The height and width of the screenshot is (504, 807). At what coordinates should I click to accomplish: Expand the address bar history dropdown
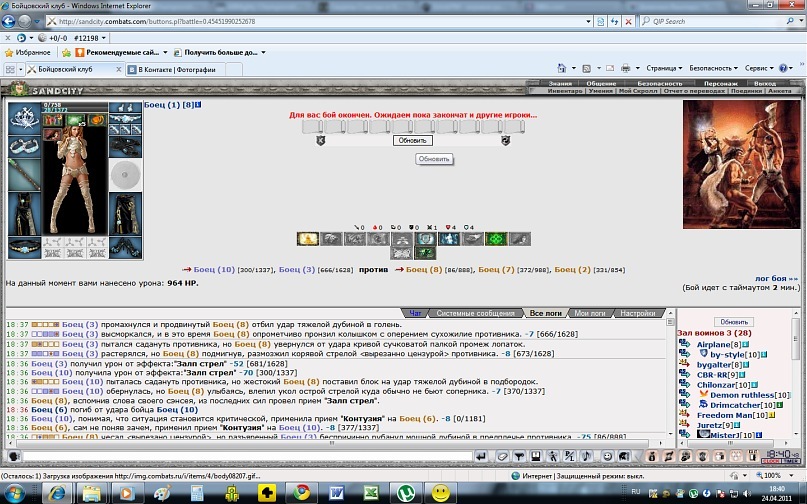pyautogui.click(x=588, y=22)
